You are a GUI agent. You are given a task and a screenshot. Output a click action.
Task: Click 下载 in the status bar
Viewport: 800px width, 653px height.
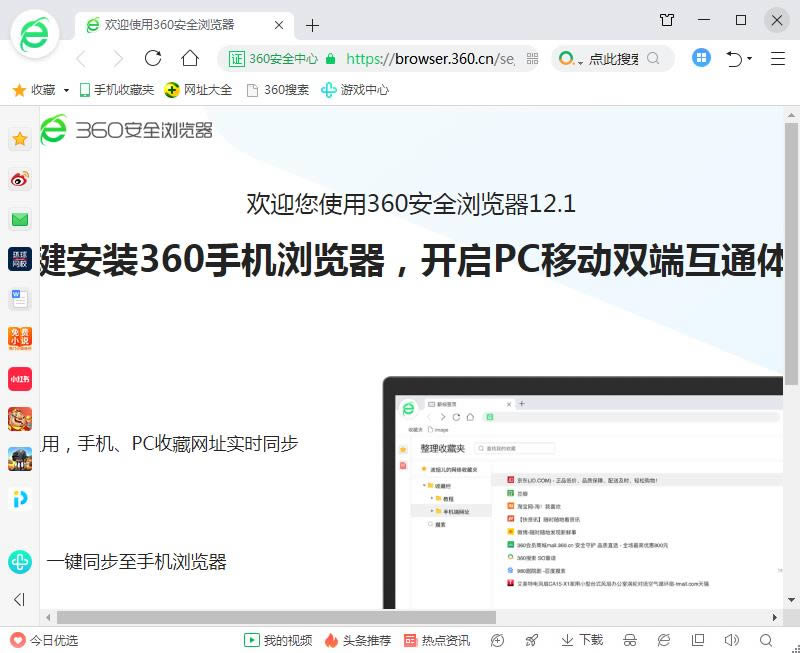point(582,640)
